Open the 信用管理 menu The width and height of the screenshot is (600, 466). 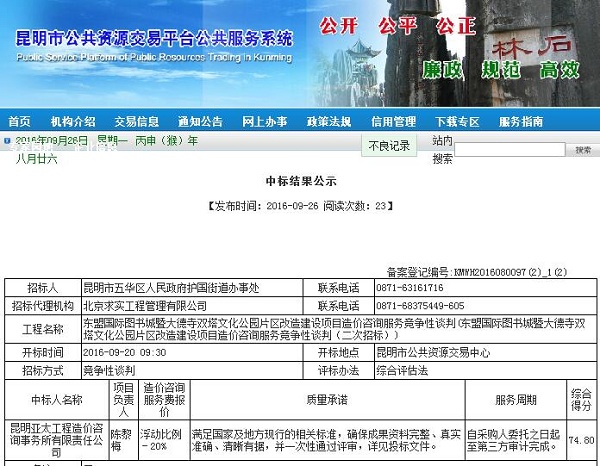point(393,121)
